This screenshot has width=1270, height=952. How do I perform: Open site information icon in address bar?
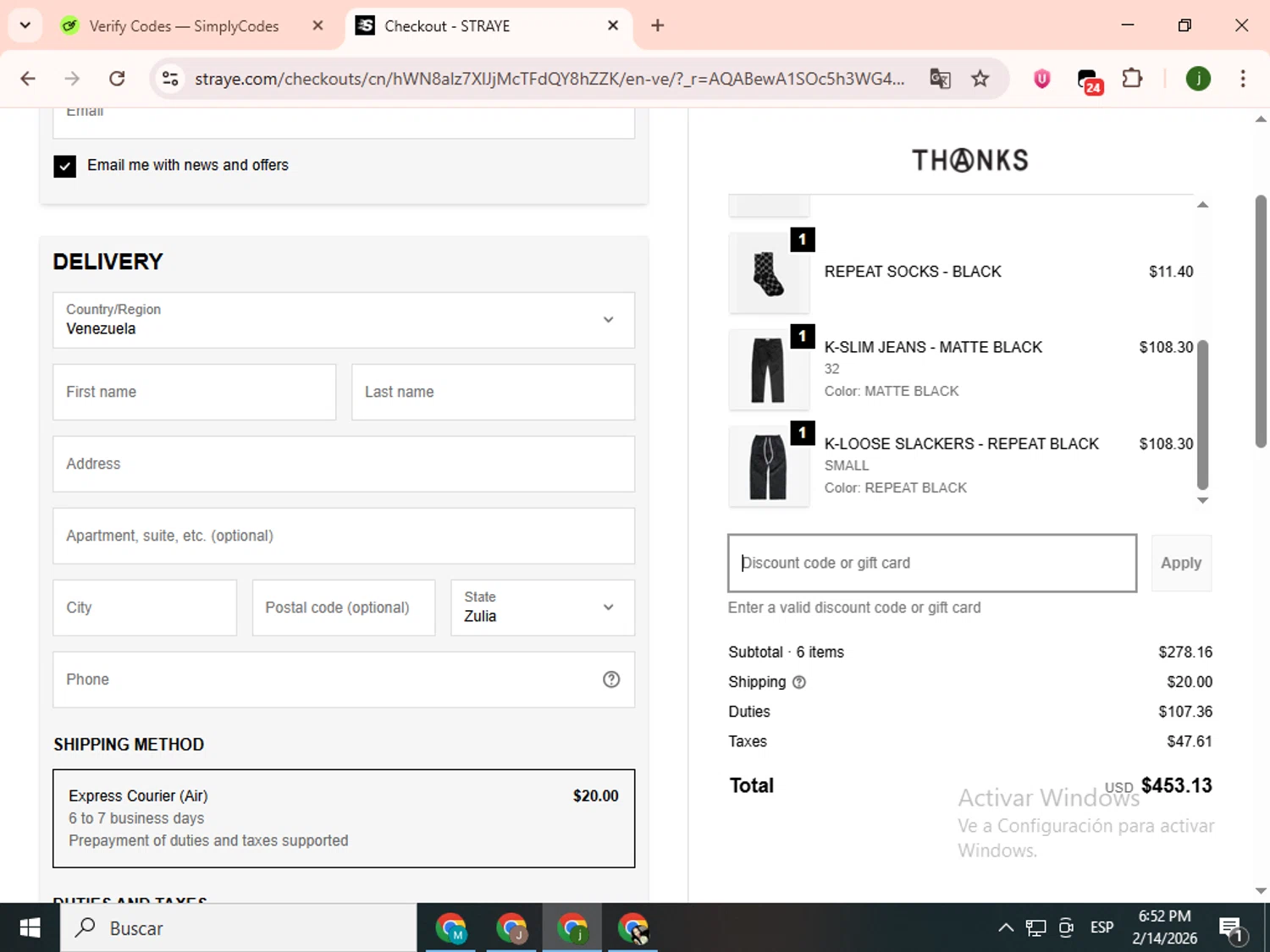pos(170,79)
